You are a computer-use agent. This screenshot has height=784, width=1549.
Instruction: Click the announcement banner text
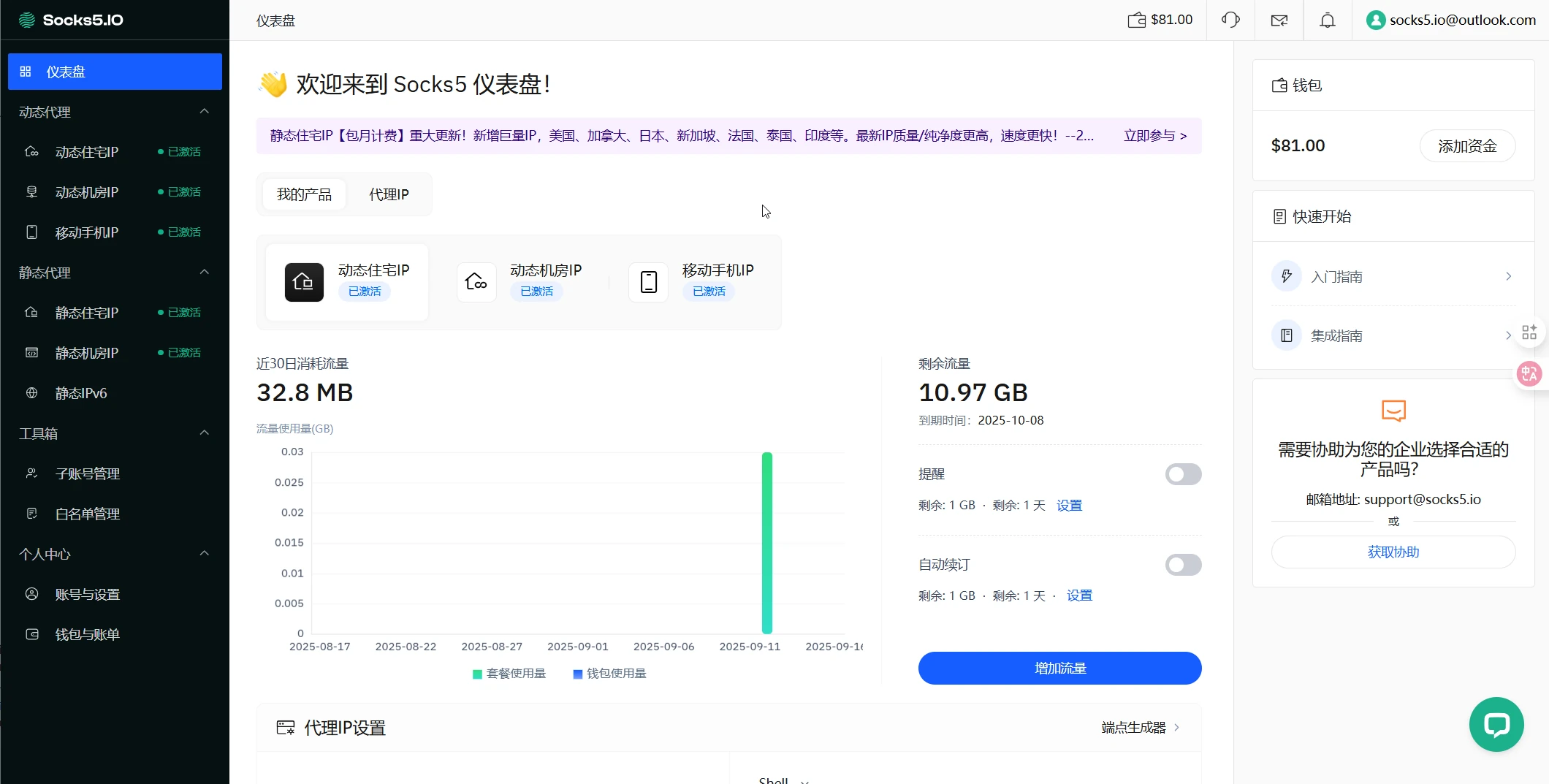coord(682,136)
